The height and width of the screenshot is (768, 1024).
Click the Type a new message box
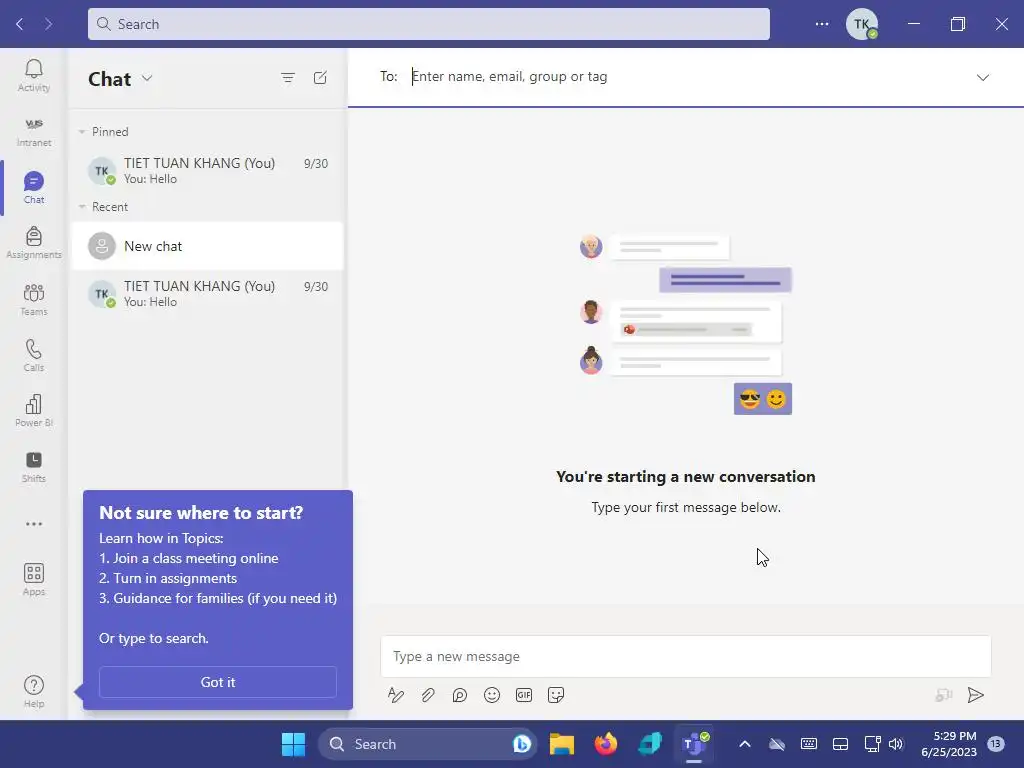tap(686, 656)
